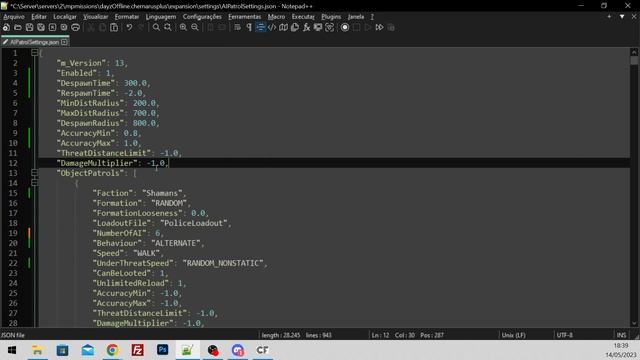This screenshot has width=640, height=360.
Task: Open the Macro menu
Action: pyautogui.click(x=276, y=17)
